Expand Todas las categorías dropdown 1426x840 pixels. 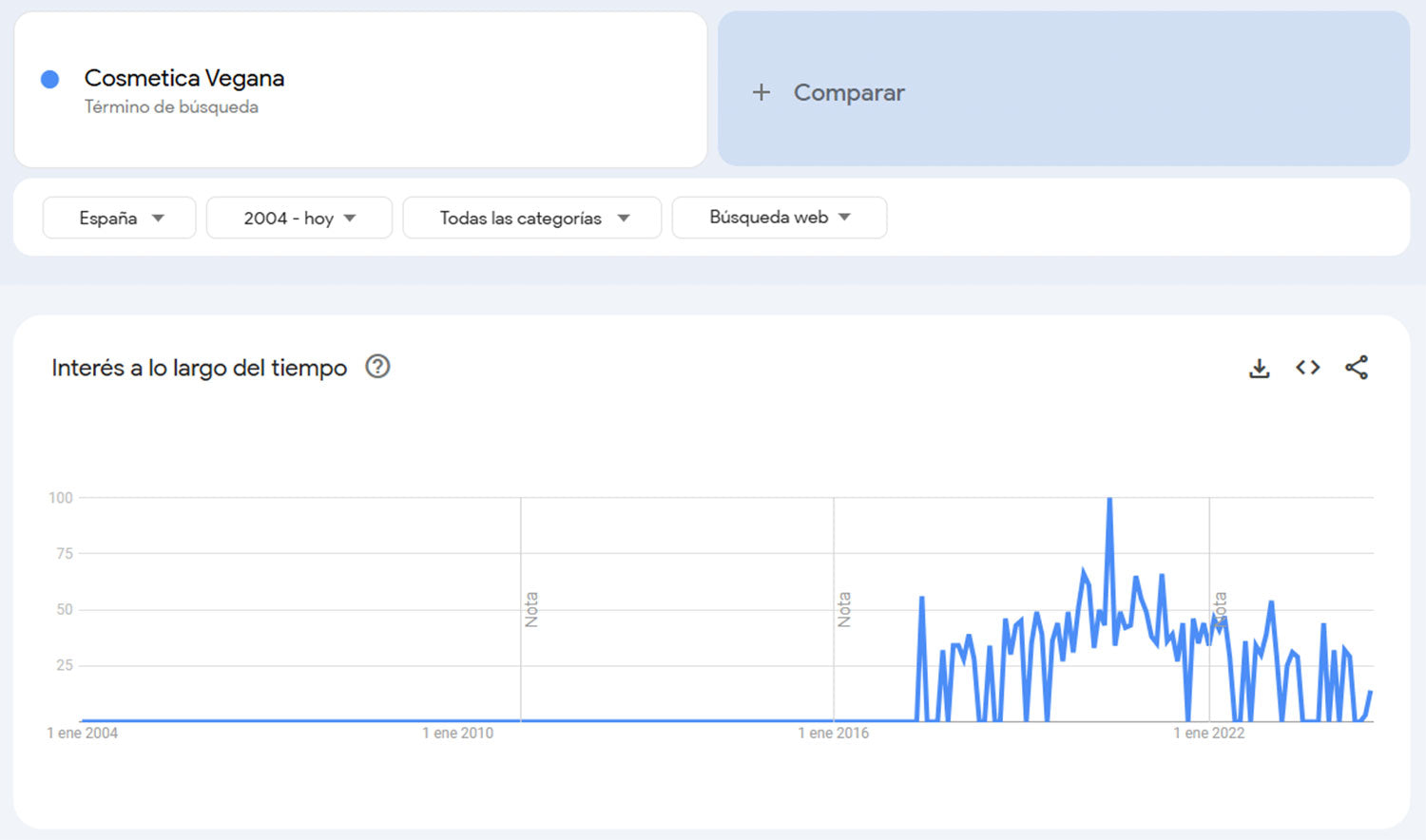pos(532,218)
